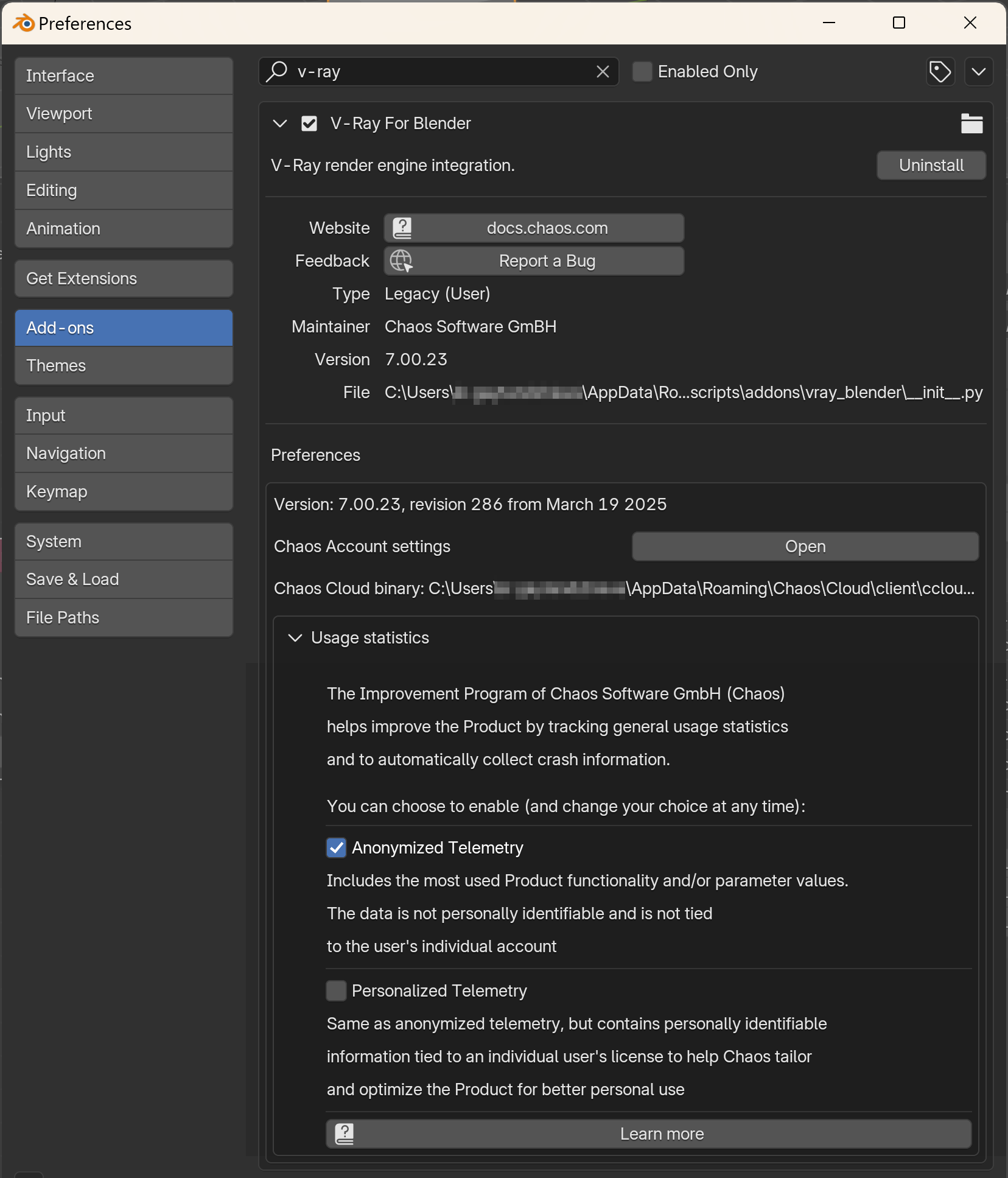
Task: Select the Add-ons tab
Action: coord(124,328)
